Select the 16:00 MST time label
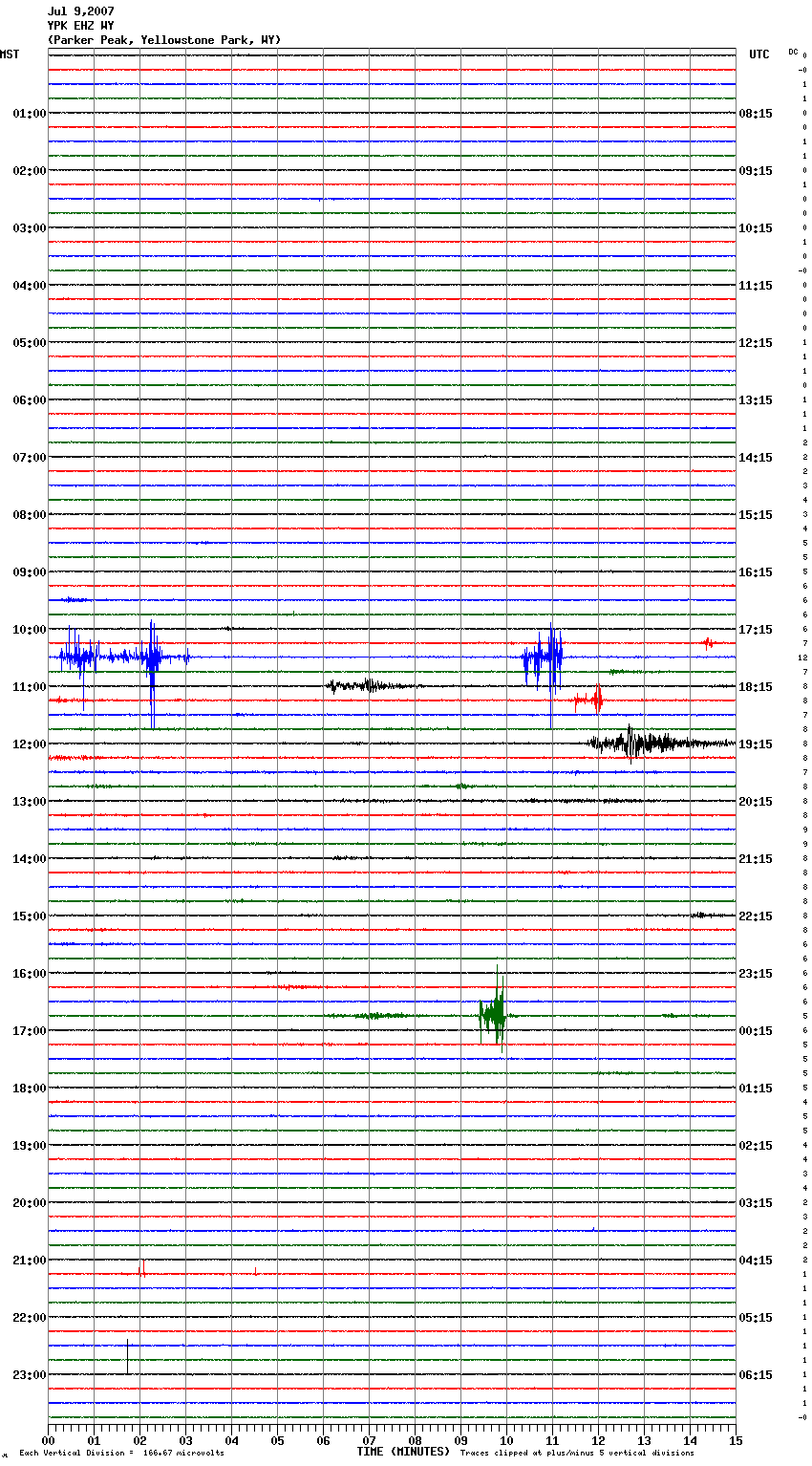The width and height of the screenshot is (812, 1466). pyautogui.click(x=29, y=974)
